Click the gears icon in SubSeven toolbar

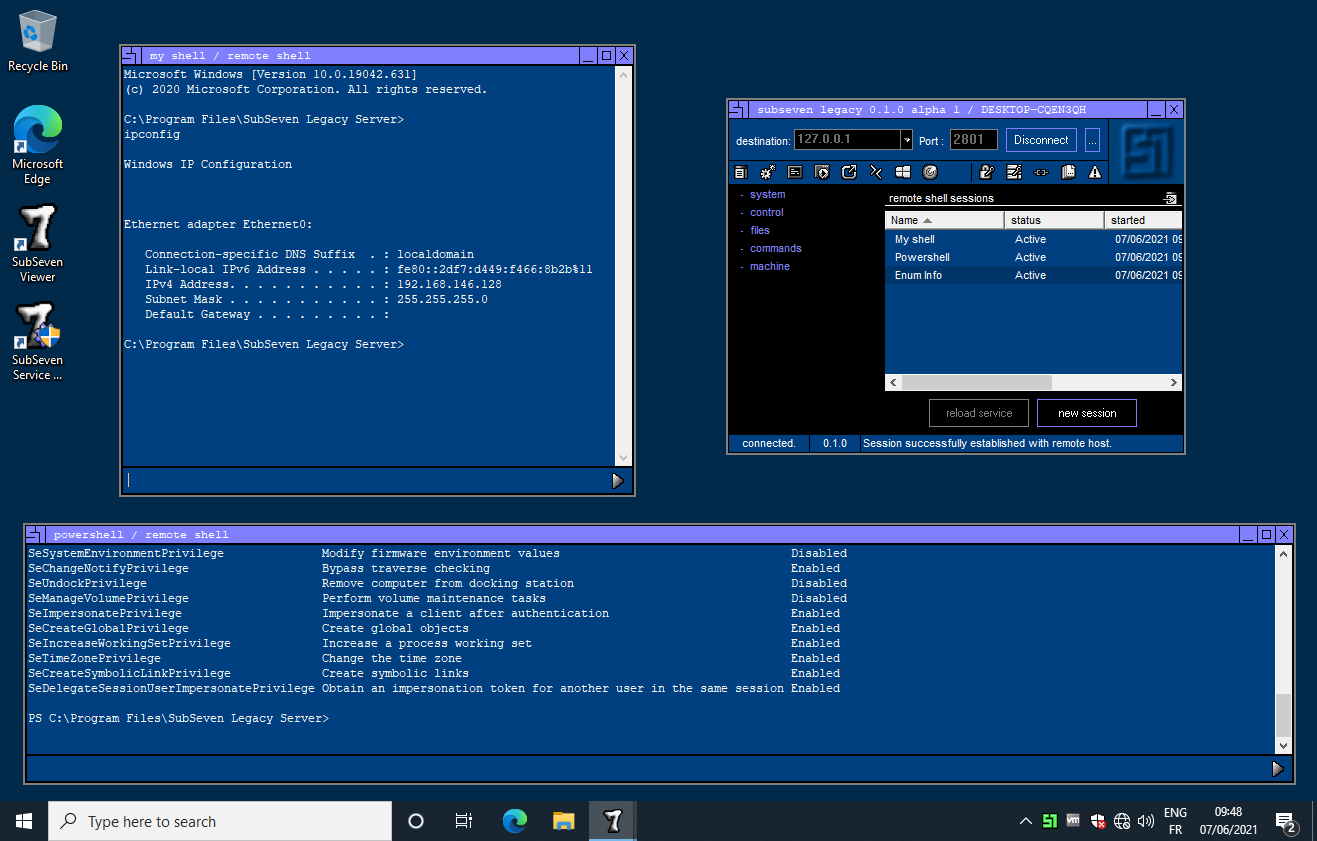[768, 172]
